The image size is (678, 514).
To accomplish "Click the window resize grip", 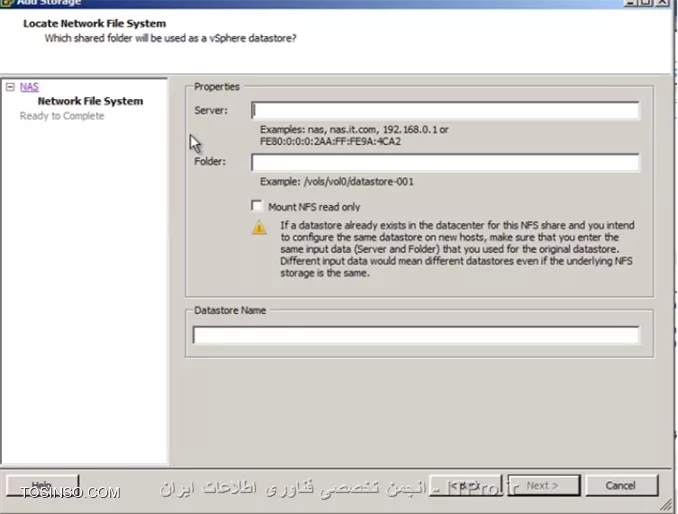I will [x=666, y=504].
